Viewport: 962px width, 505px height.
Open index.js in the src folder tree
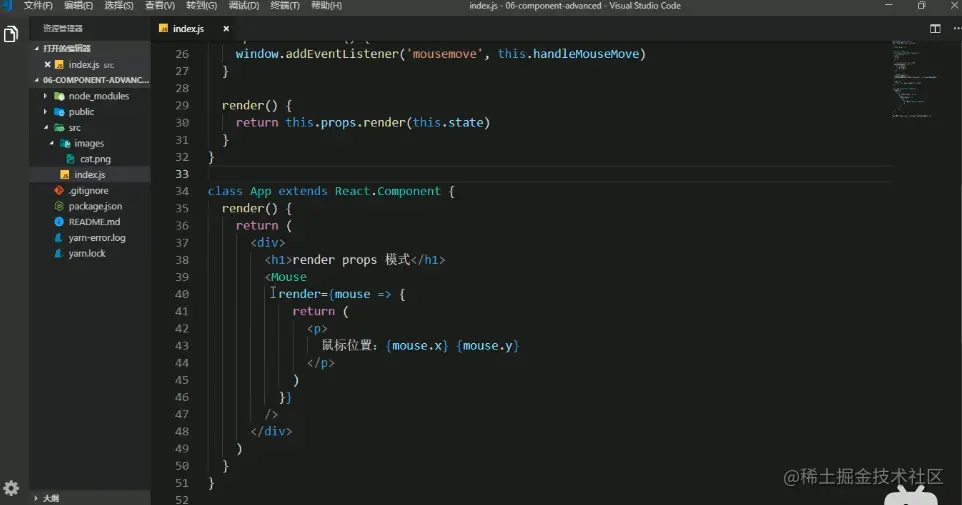90,175
